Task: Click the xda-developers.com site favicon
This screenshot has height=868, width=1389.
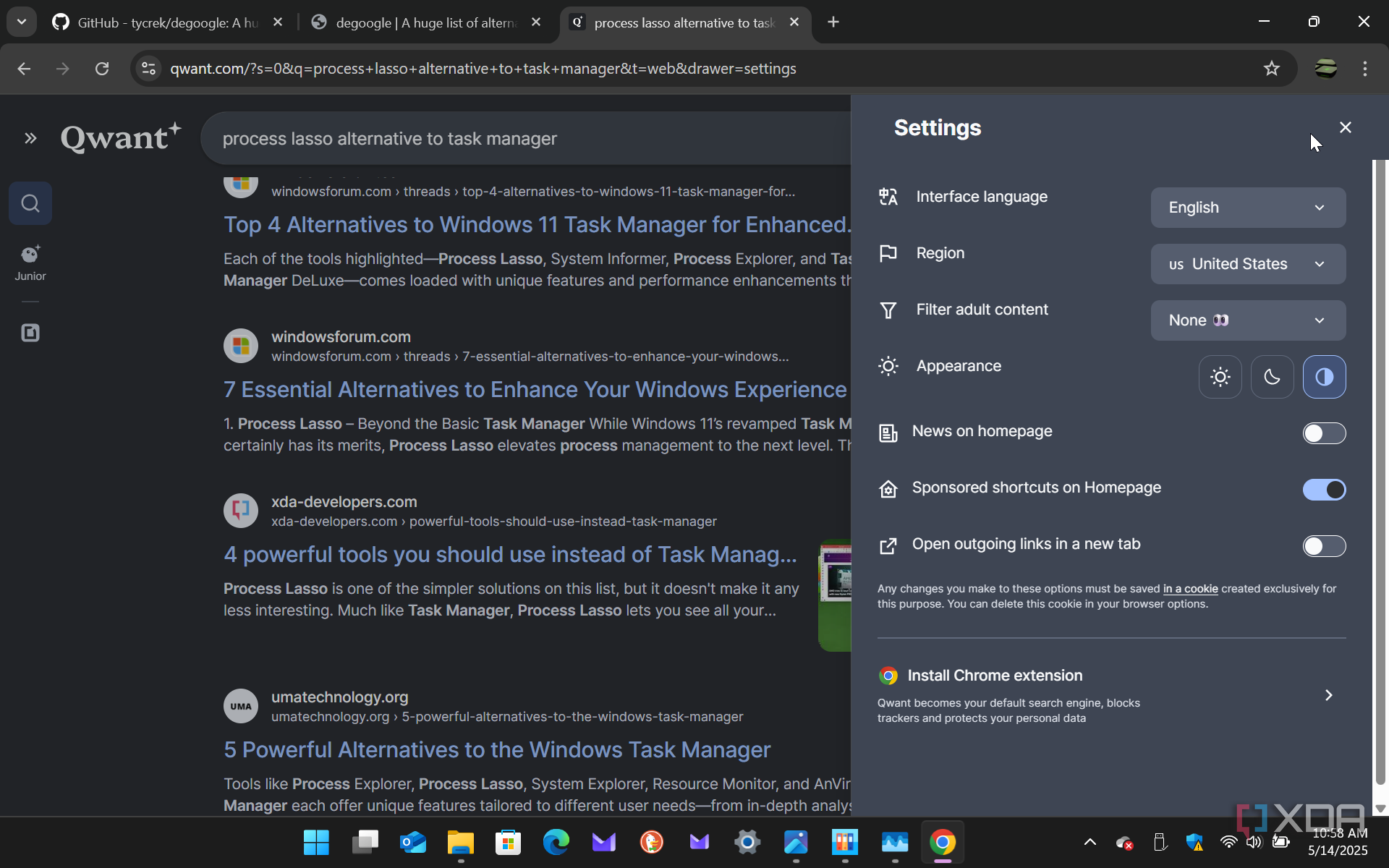Action: tap(241, 511)
